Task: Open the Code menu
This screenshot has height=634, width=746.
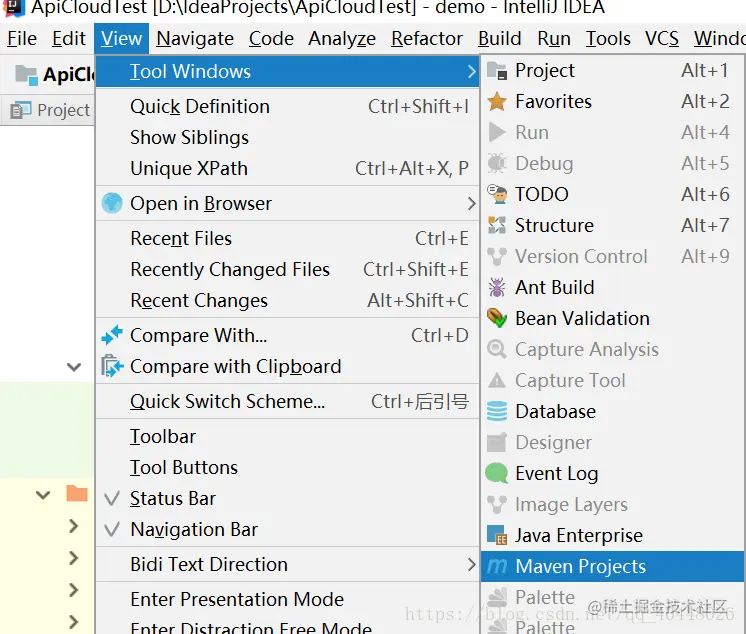Action: [x=271, y=39]
